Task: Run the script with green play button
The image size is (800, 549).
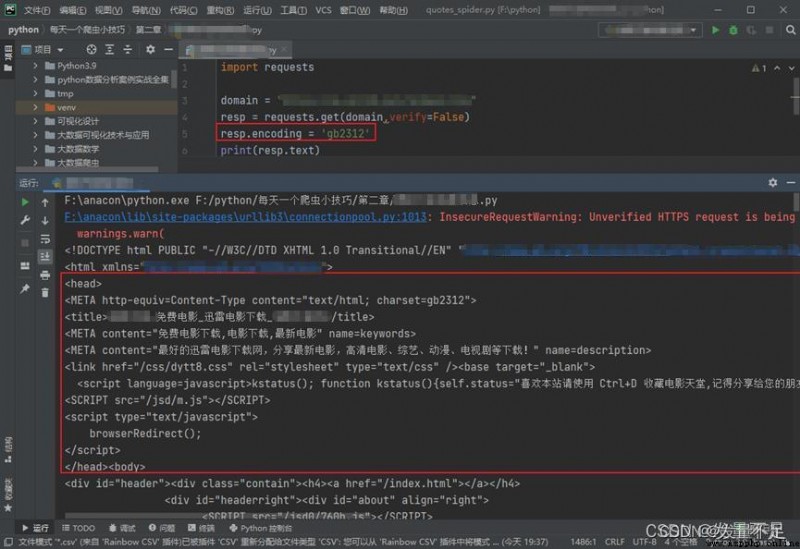Action: tap(715, 31)
